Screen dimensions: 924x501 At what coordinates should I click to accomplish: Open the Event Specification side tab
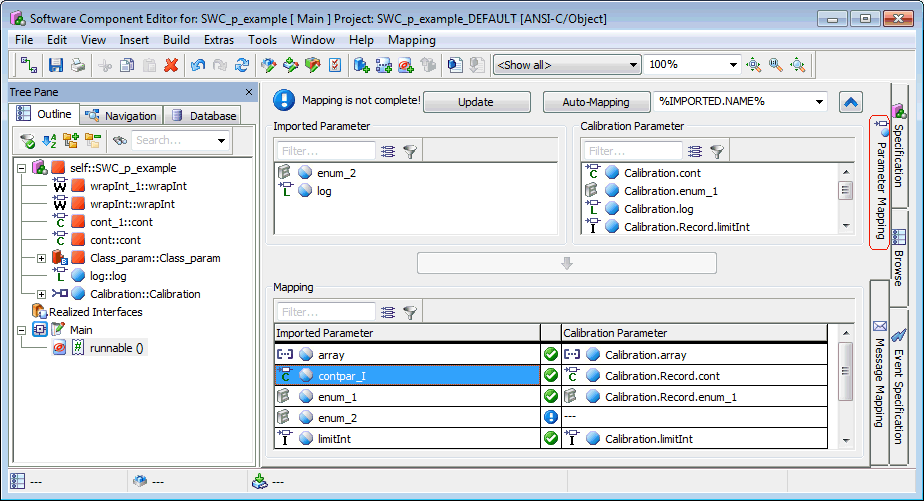pyautogui.click(x=898, y=386)
